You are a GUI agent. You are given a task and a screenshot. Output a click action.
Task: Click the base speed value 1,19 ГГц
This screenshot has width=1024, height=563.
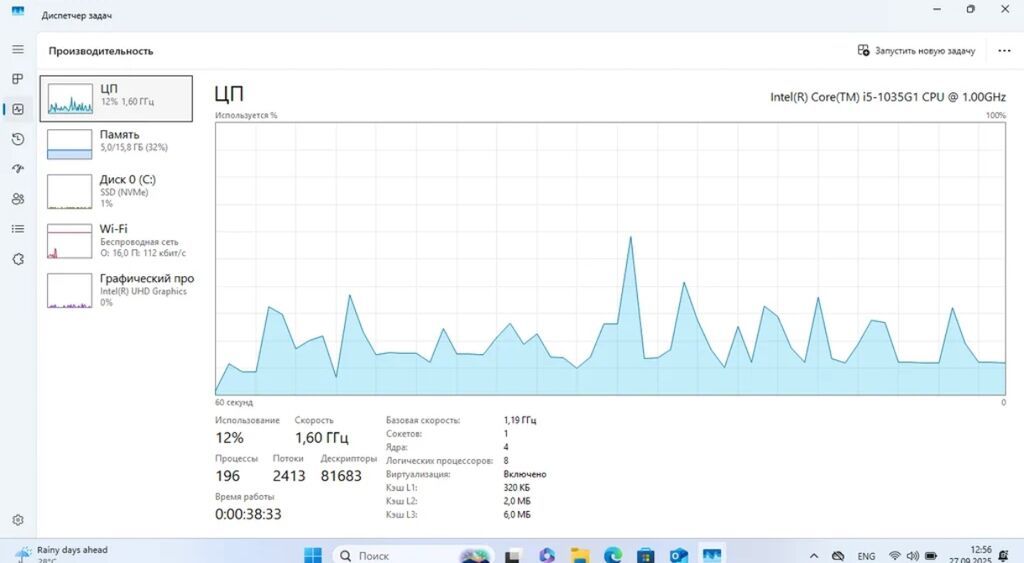tap(520, 420)
